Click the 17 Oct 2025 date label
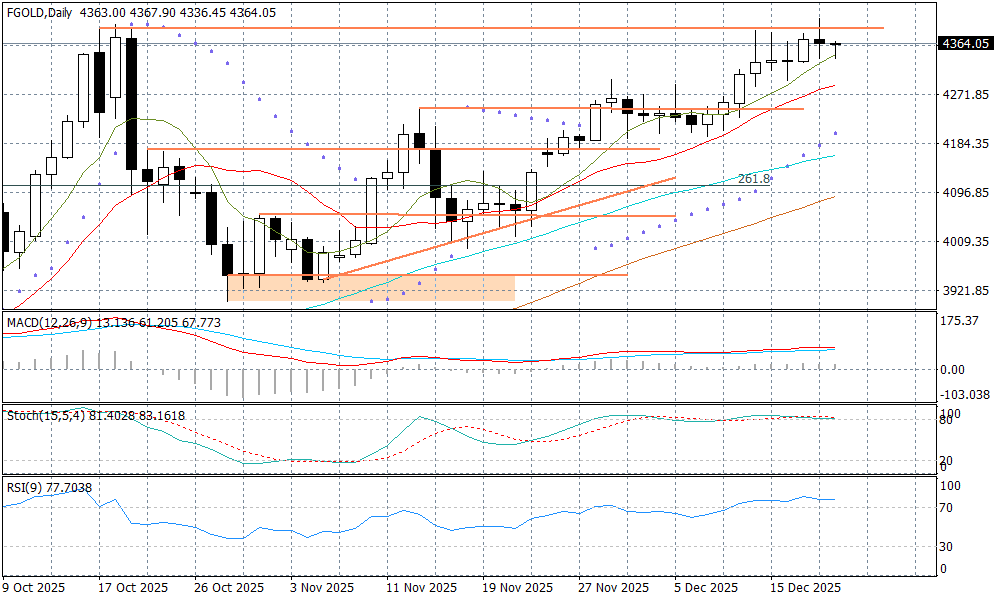The width and height of the screenshot is (1000, 600). point(133,588)
